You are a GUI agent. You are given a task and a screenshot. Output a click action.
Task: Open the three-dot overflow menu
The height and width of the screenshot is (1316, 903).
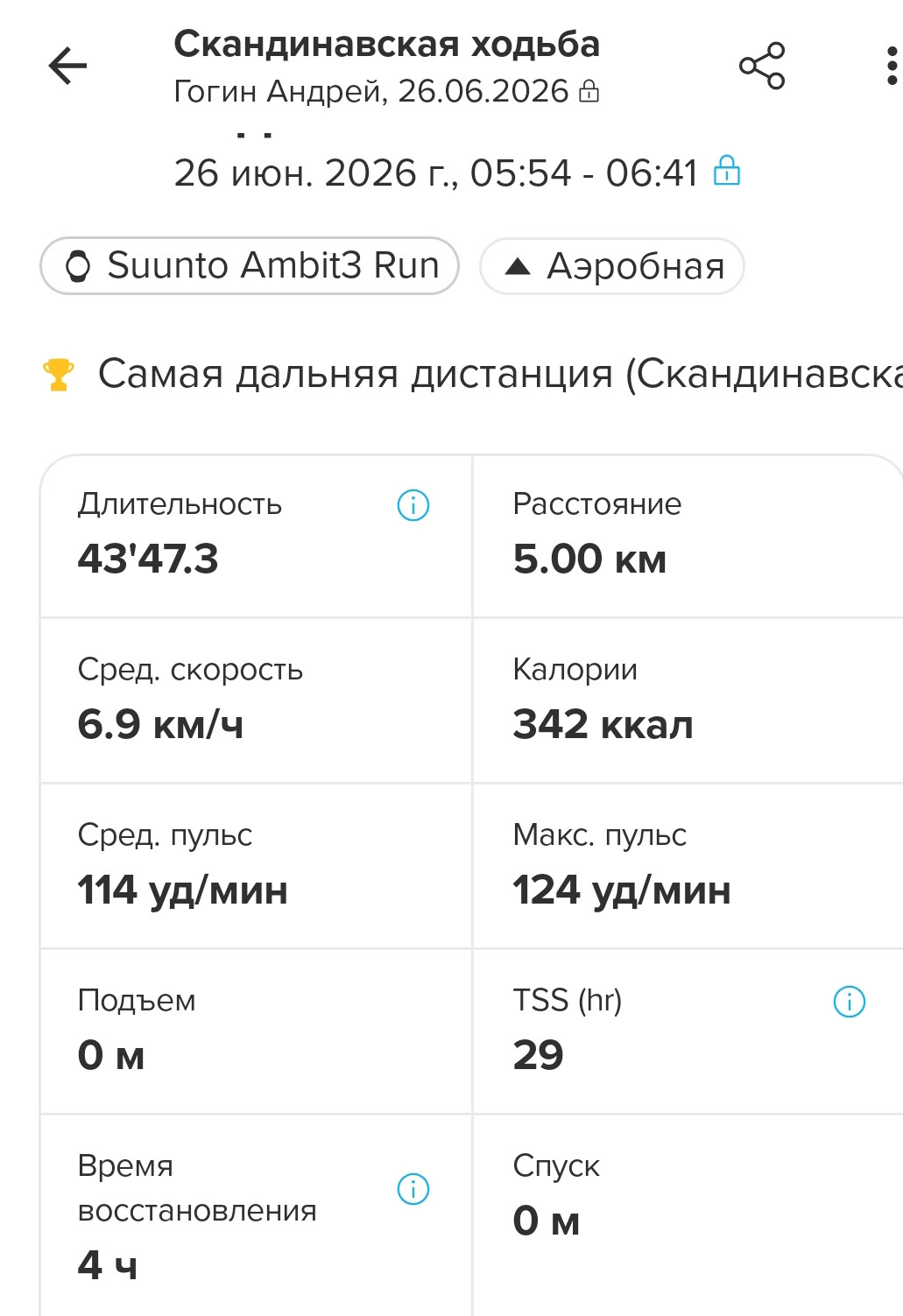tap(892, 66)
